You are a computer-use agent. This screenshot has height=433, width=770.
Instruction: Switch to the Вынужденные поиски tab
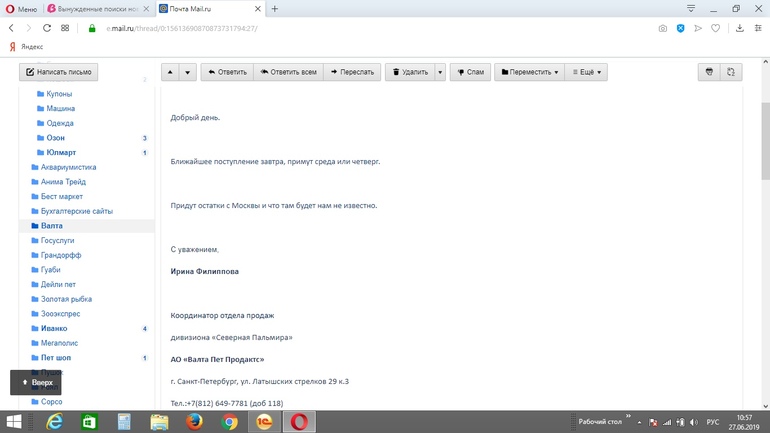coord(99,9)
